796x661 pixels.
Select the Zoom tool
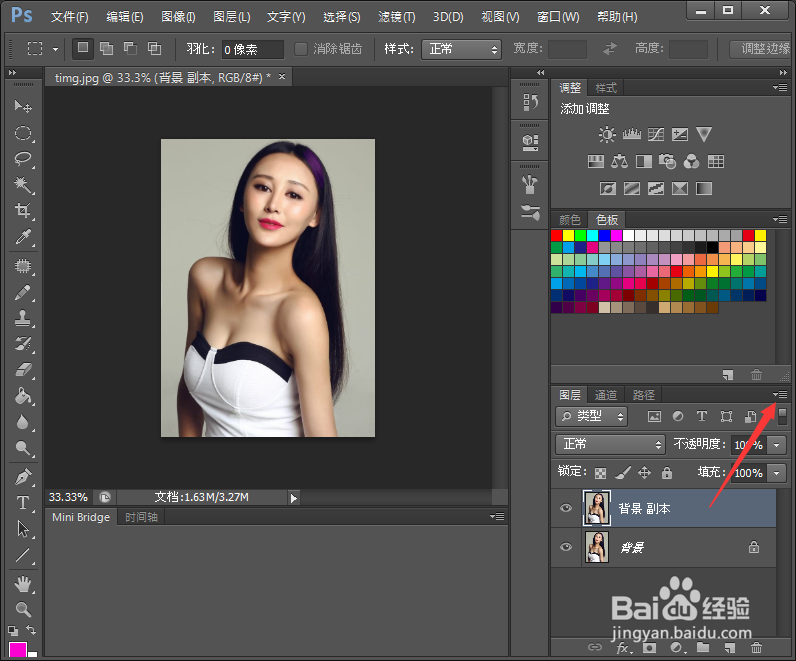point(23,609)
